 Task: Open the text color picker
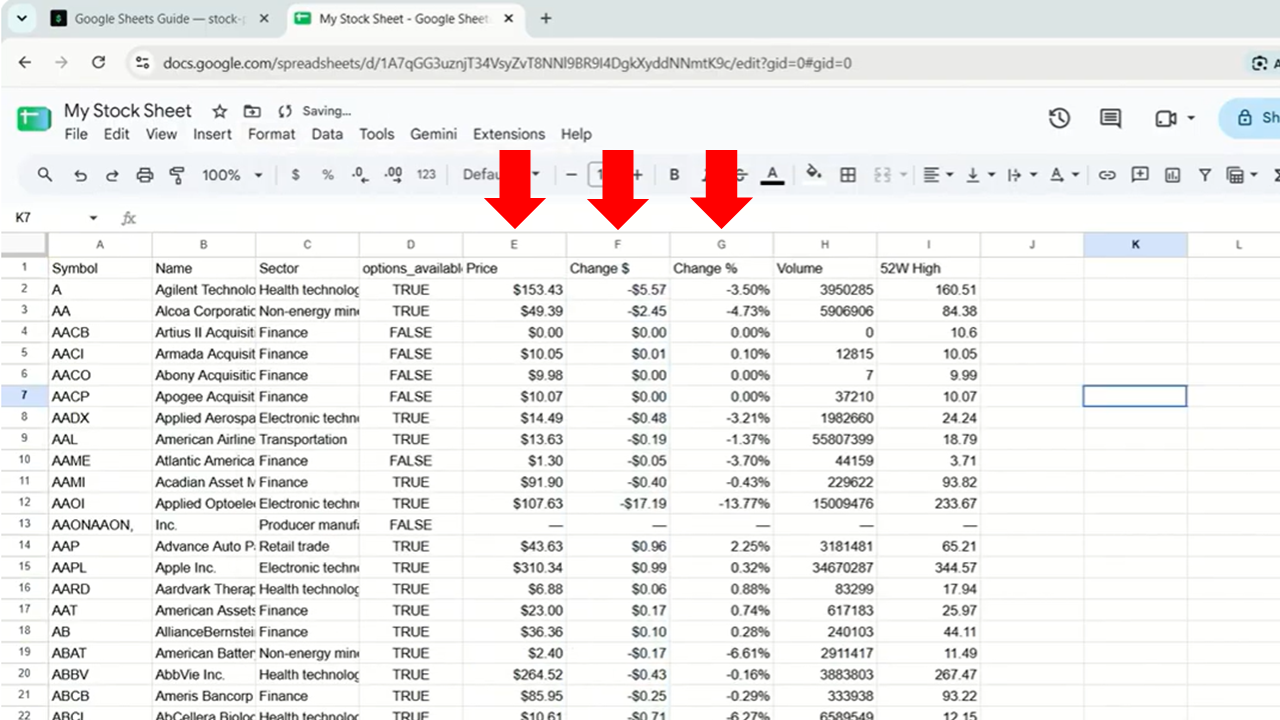click(x=772, y=175)
